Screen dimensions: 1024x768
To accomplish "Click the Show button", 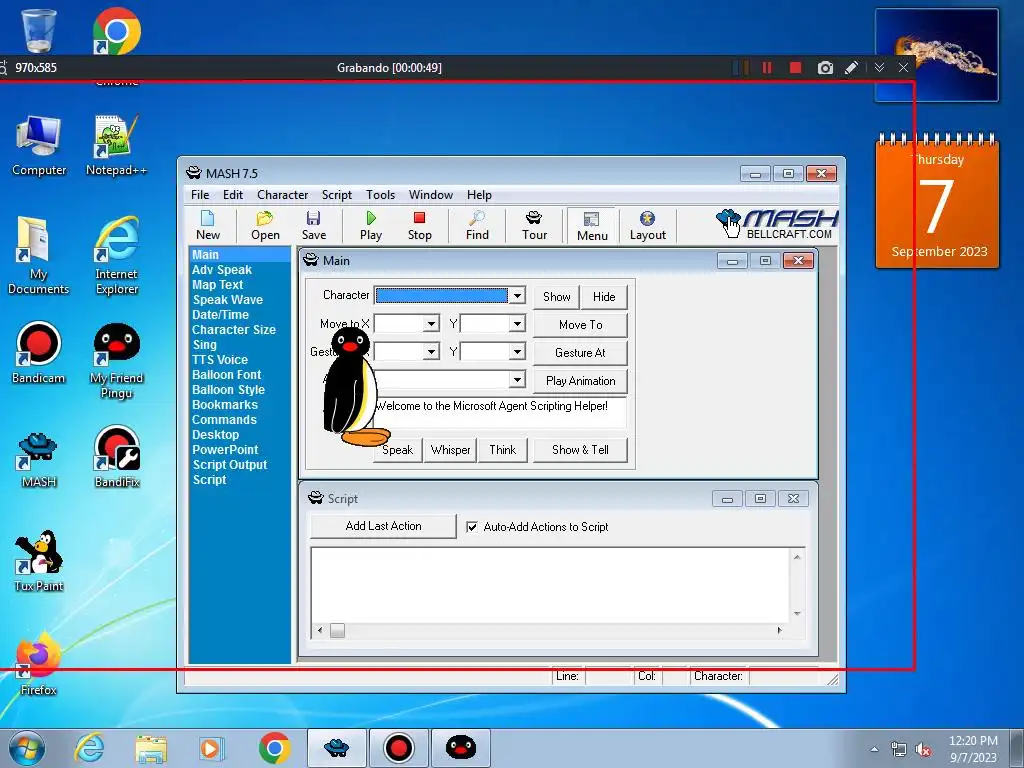I will (x=556, y=296).
